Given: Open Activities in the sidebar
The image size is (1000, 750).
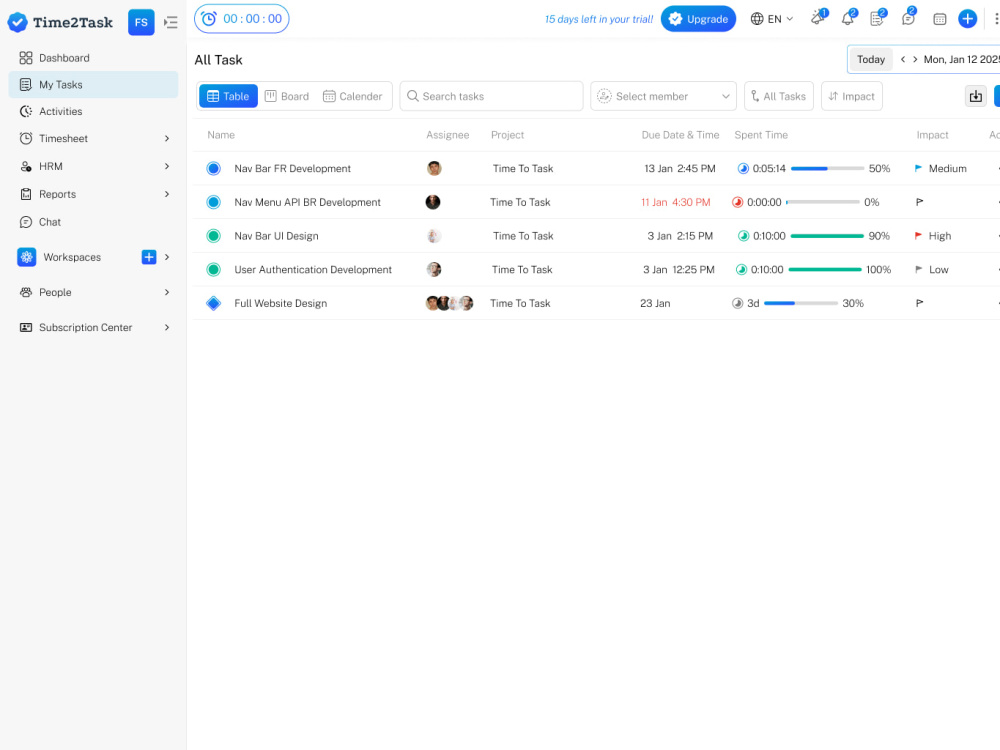Looking at the screenshot, I should pos(93,112).
